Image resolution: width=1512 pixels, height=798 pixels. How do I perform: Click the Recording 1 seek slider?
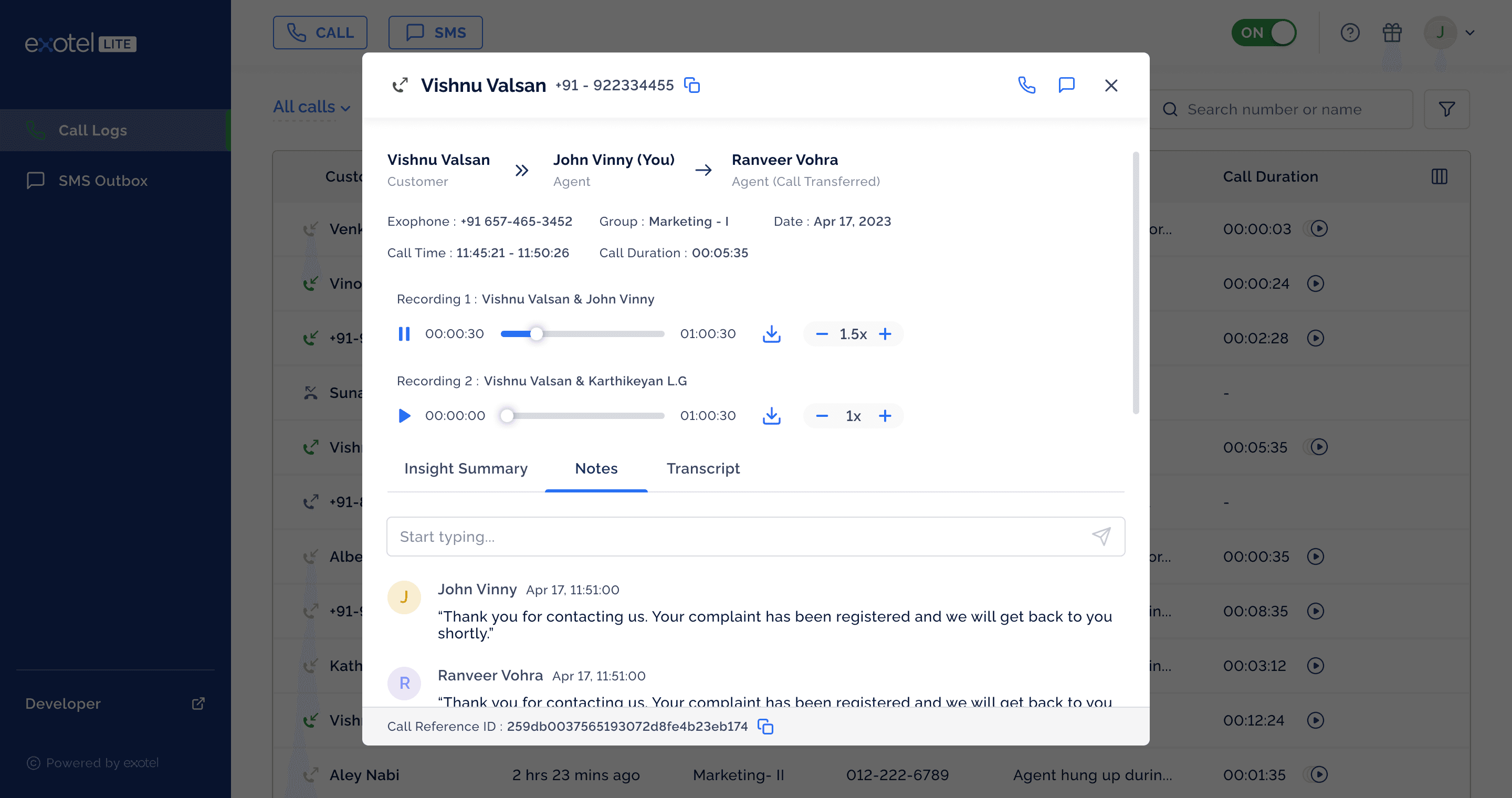[x=582, y=334]
